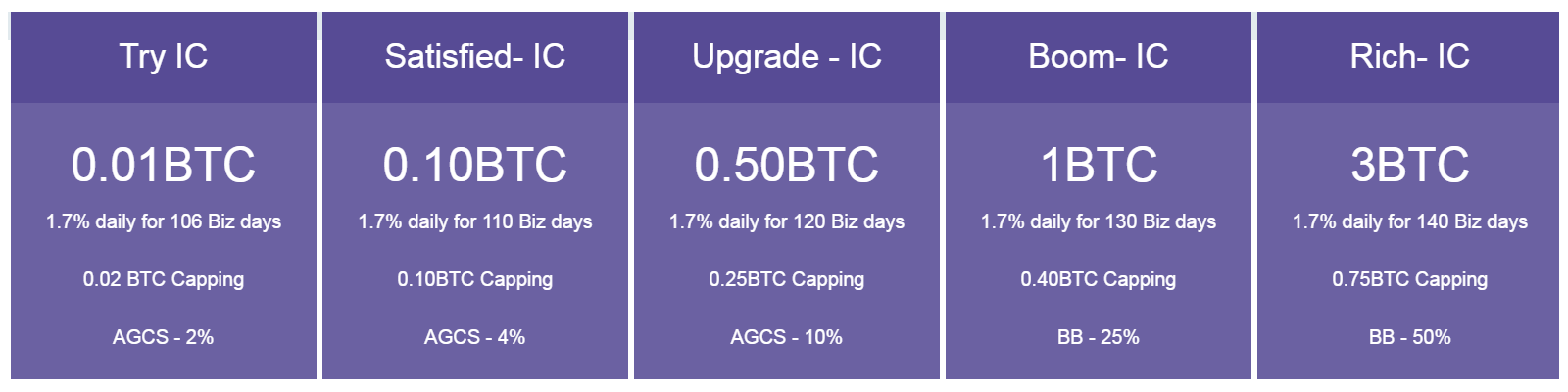The image size is (1568, 392).
Task: Click the 0.02 BTC Capping text
Action: (x=164, y=279)
